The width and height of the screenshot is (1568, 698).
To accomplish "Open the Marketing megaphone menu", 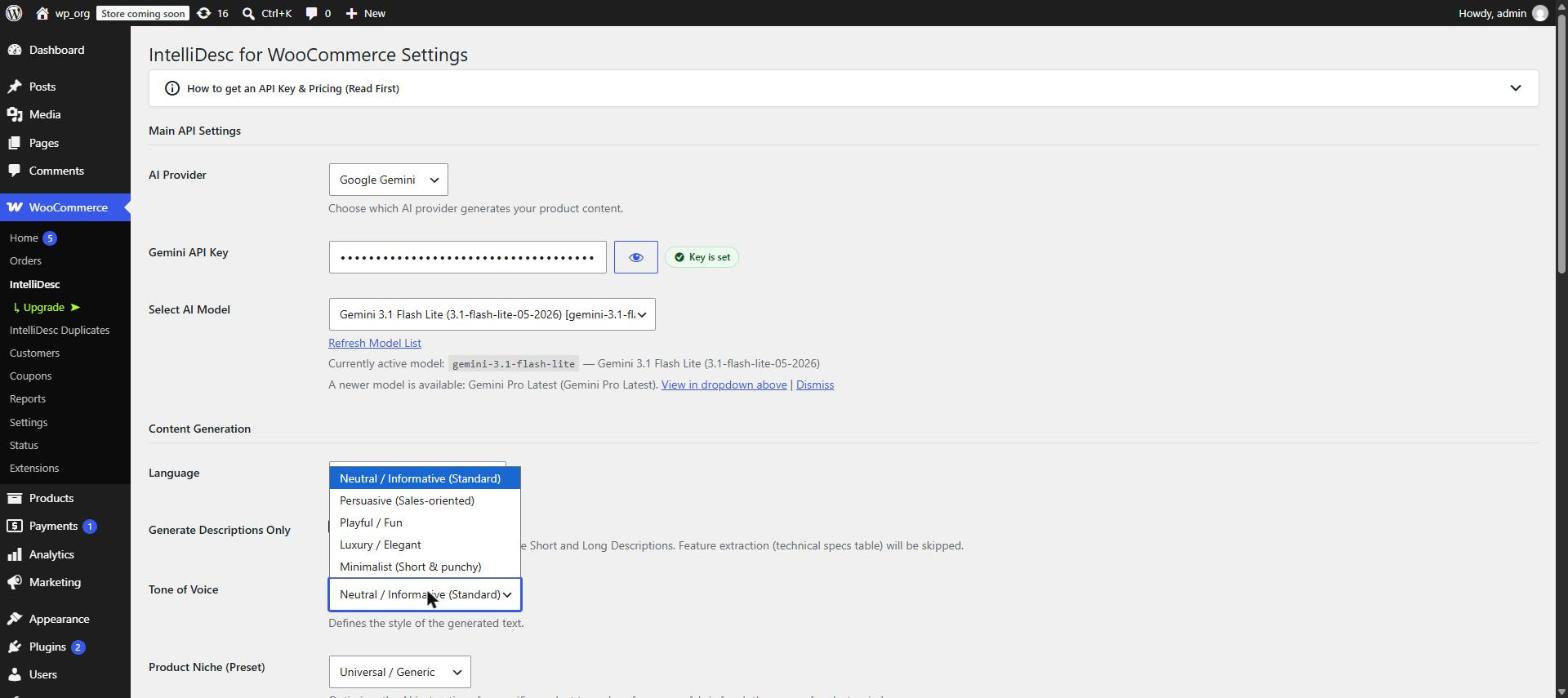I will click(55, 583).
